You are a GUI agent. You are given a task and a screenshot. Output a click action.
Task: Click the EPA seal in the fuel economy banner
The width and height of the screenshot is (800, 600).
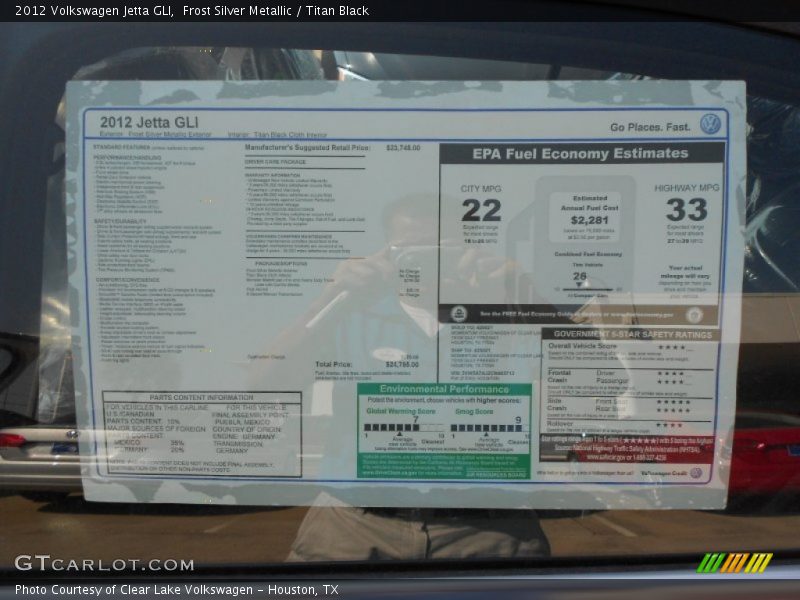pos(458,314)
